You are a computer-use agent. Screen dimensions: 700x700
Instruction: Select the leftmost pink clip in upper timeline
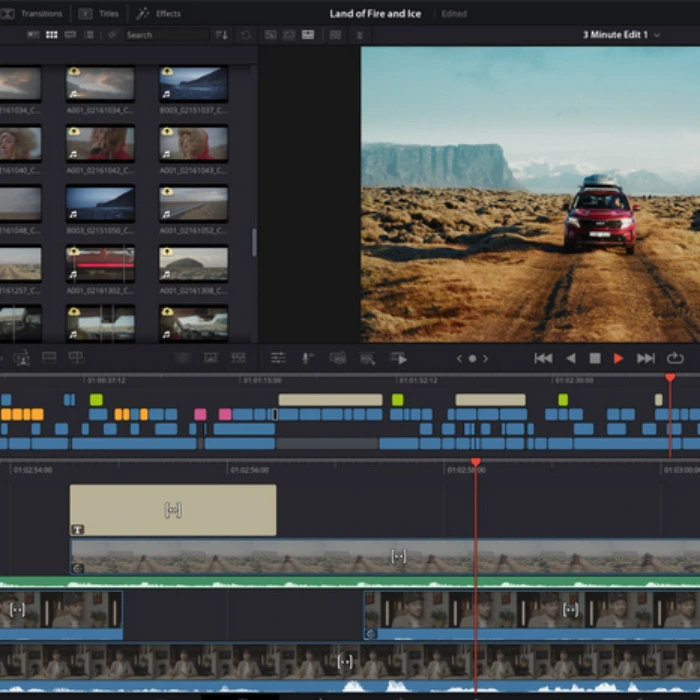[200, 414]
